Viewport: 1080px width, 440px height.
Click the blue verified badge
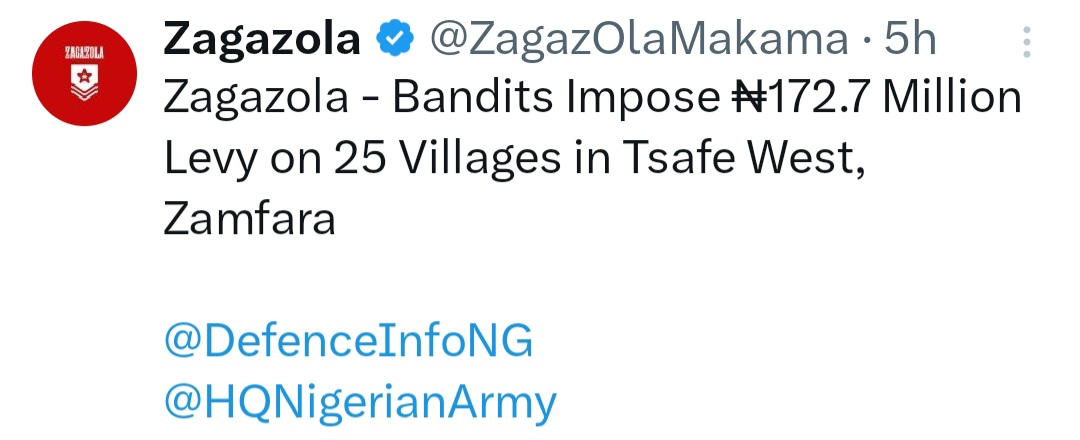pos(393,42)
